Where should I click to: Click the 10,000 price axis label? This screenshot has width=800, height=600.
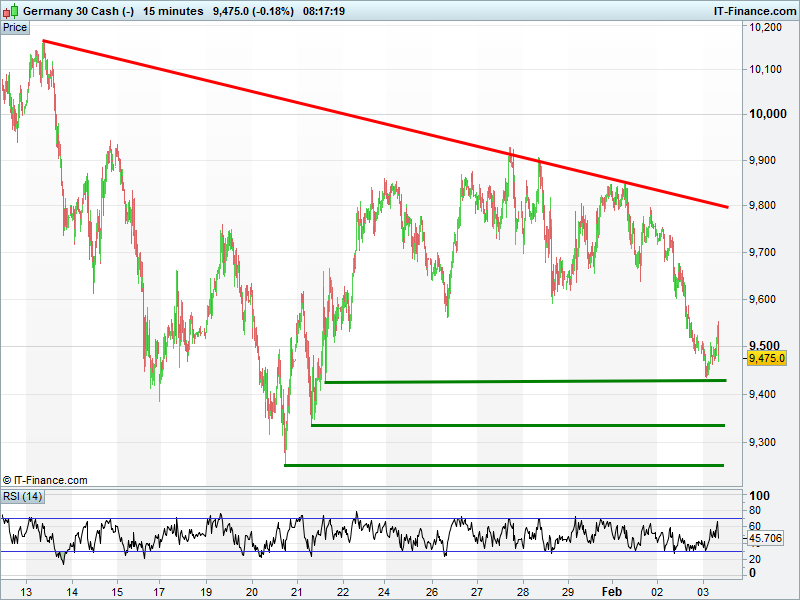(769, 115)
